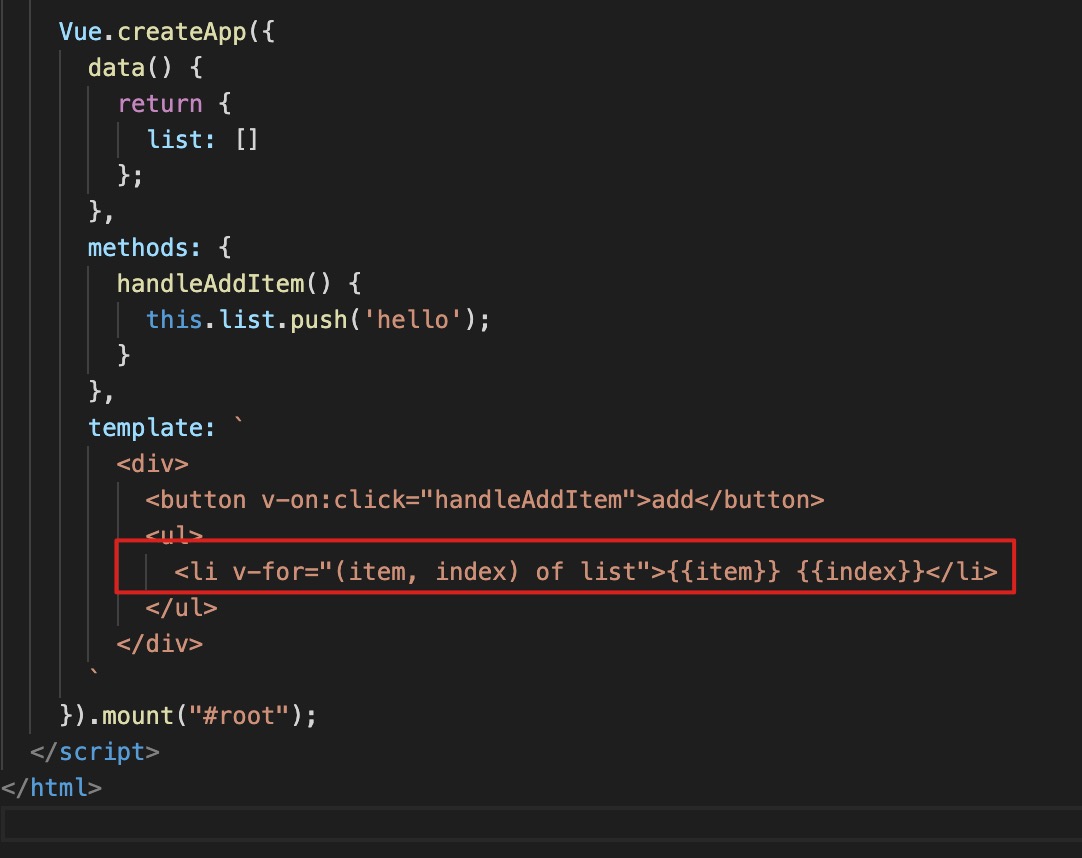Click the closing </ul> tag

[x=181, y=607]
